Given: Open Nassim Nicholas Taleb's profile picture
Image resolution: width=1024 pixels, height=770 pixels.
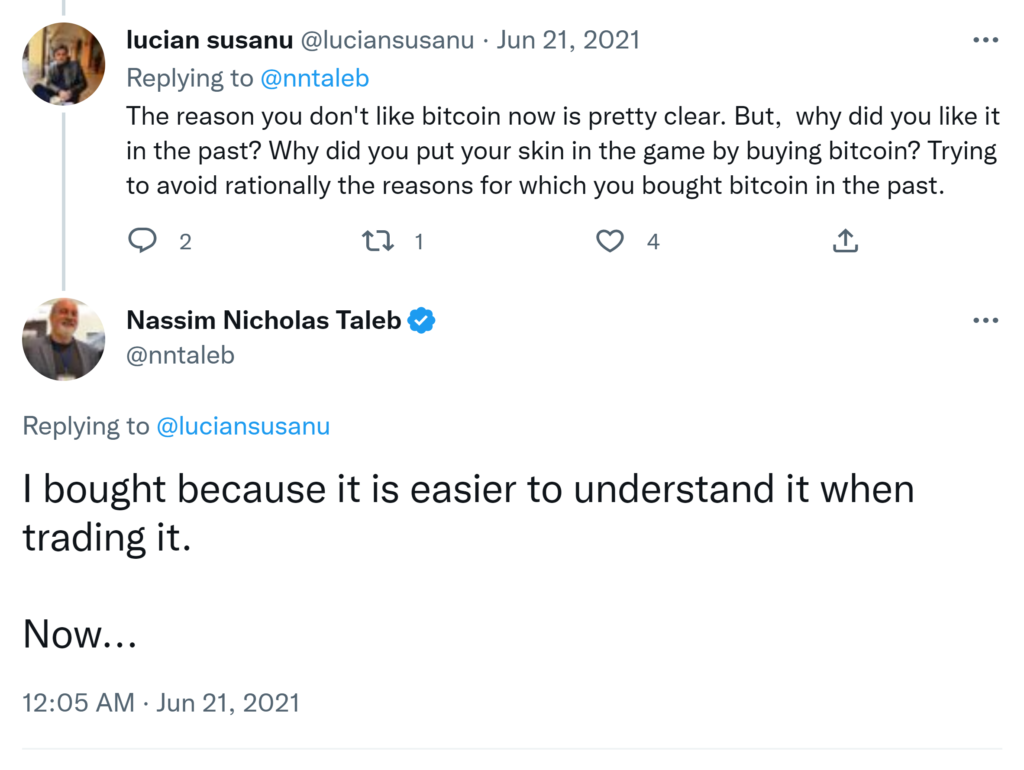Looking at the screenshot, I should (64, 339).
